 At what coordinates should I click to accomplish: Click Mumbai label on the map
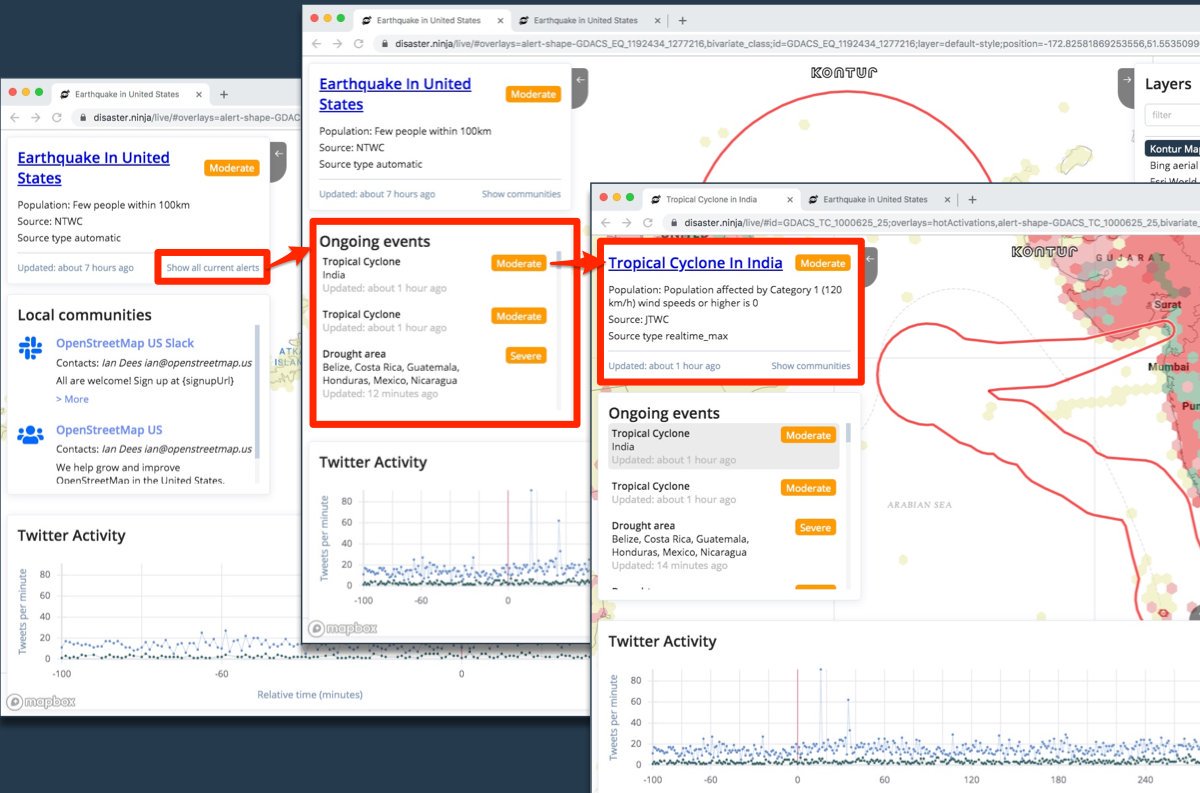click(1169, 367)
